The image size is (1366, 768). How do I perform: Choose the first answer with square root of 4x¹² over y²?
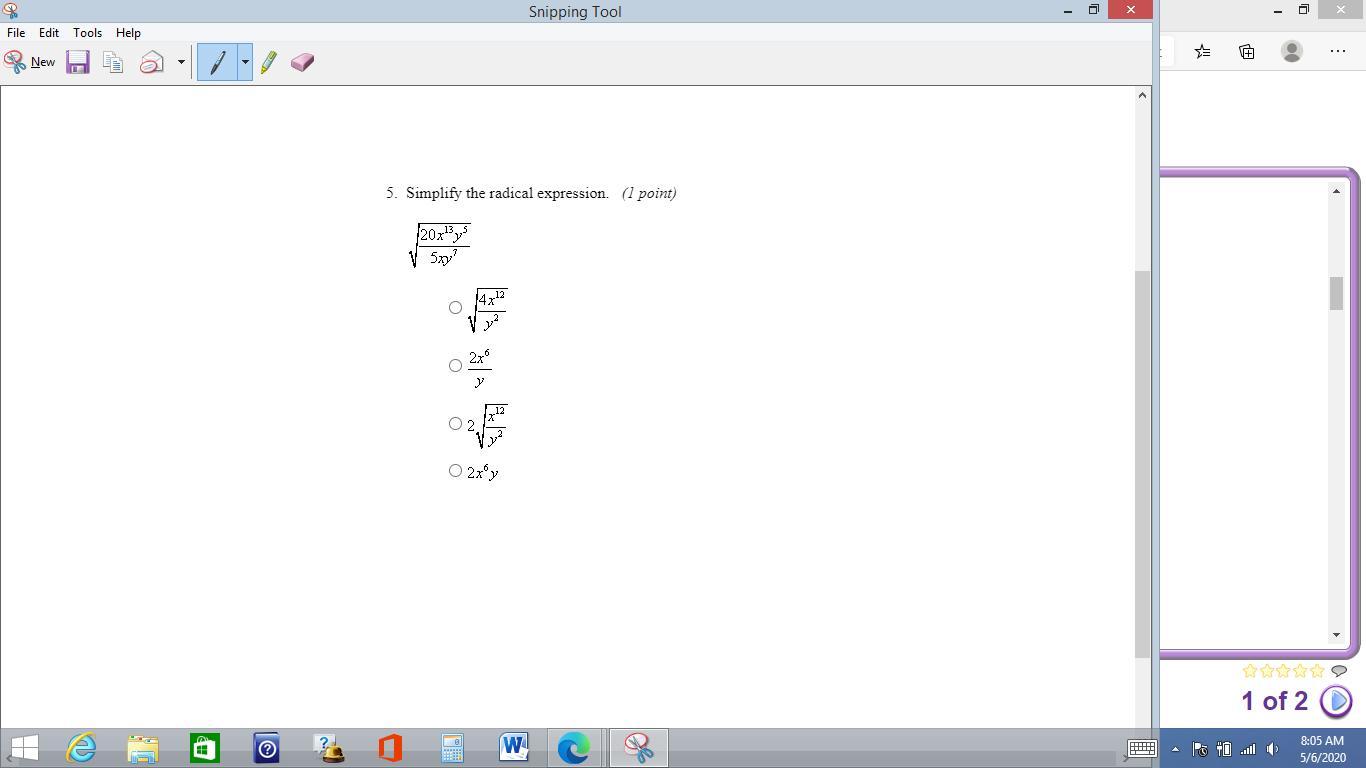[x=455, y=308]
